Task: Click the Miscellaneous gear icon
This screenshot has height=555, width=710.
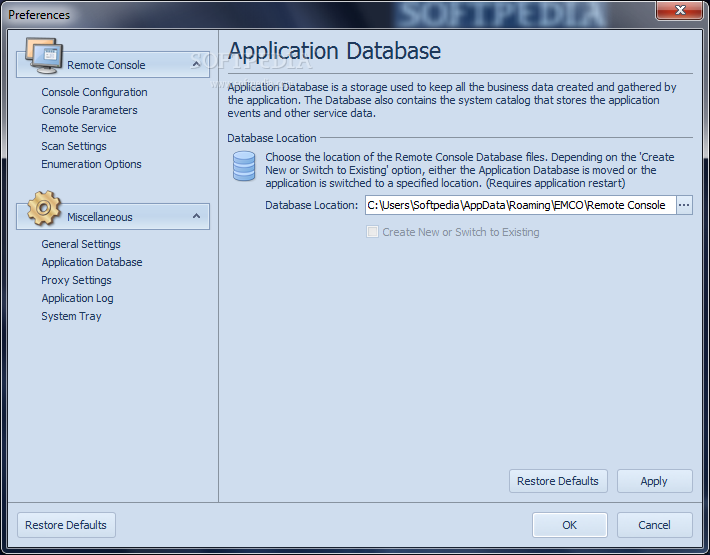Action: point(43,208)
